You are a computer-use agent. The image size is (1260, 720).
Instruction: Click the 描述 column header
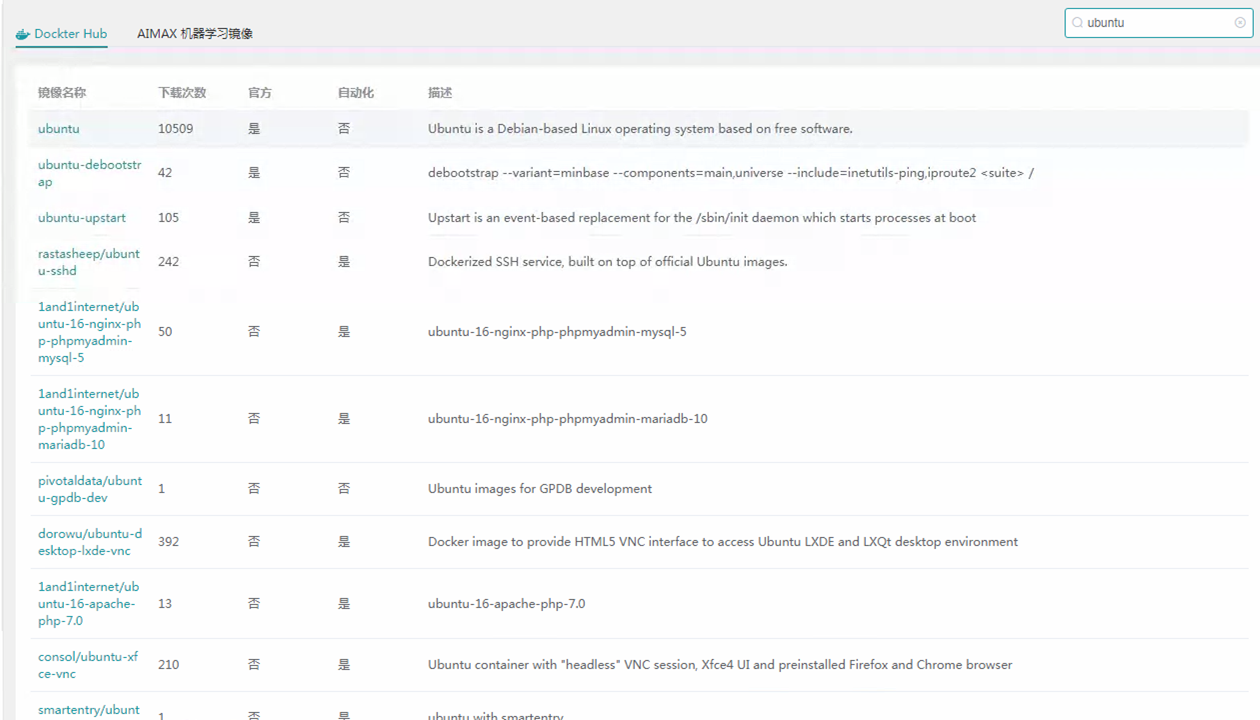pos(440,93)
